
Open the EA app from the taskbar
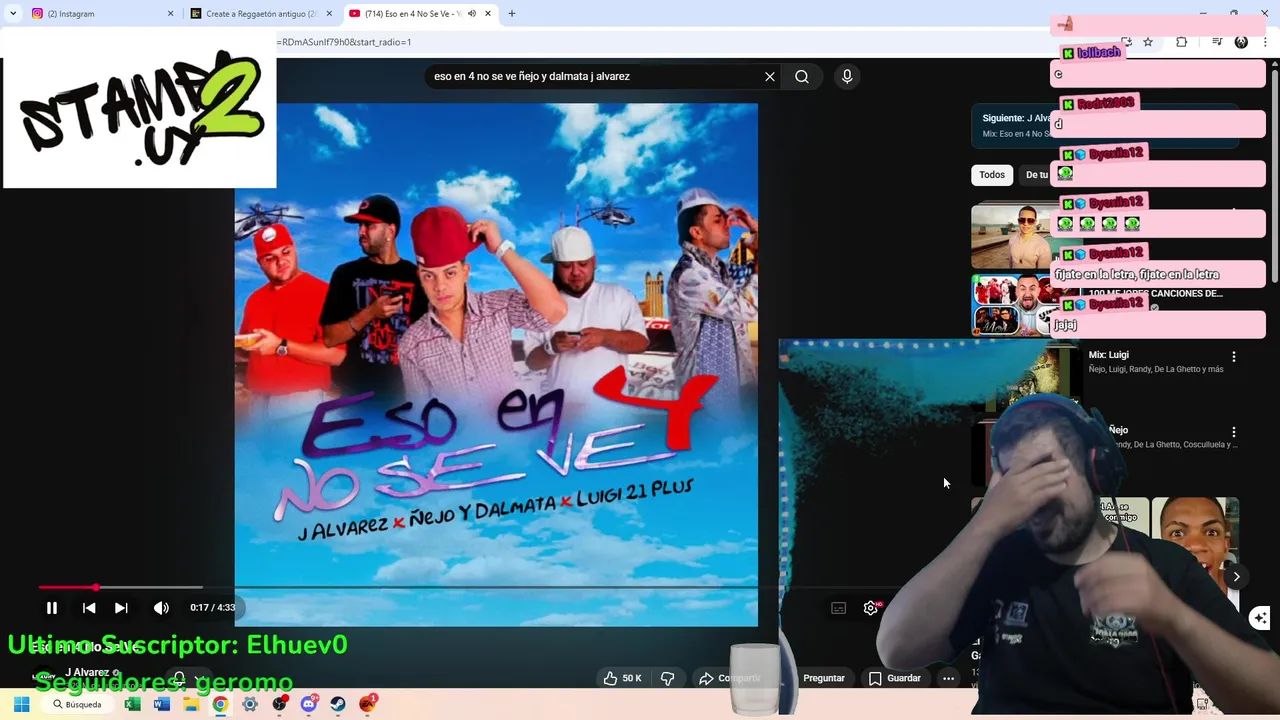368,704
